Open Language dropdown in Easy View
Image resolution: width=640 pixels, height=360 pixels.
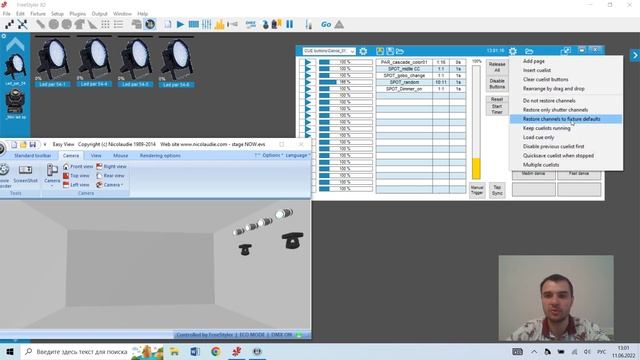coord(297,156)
